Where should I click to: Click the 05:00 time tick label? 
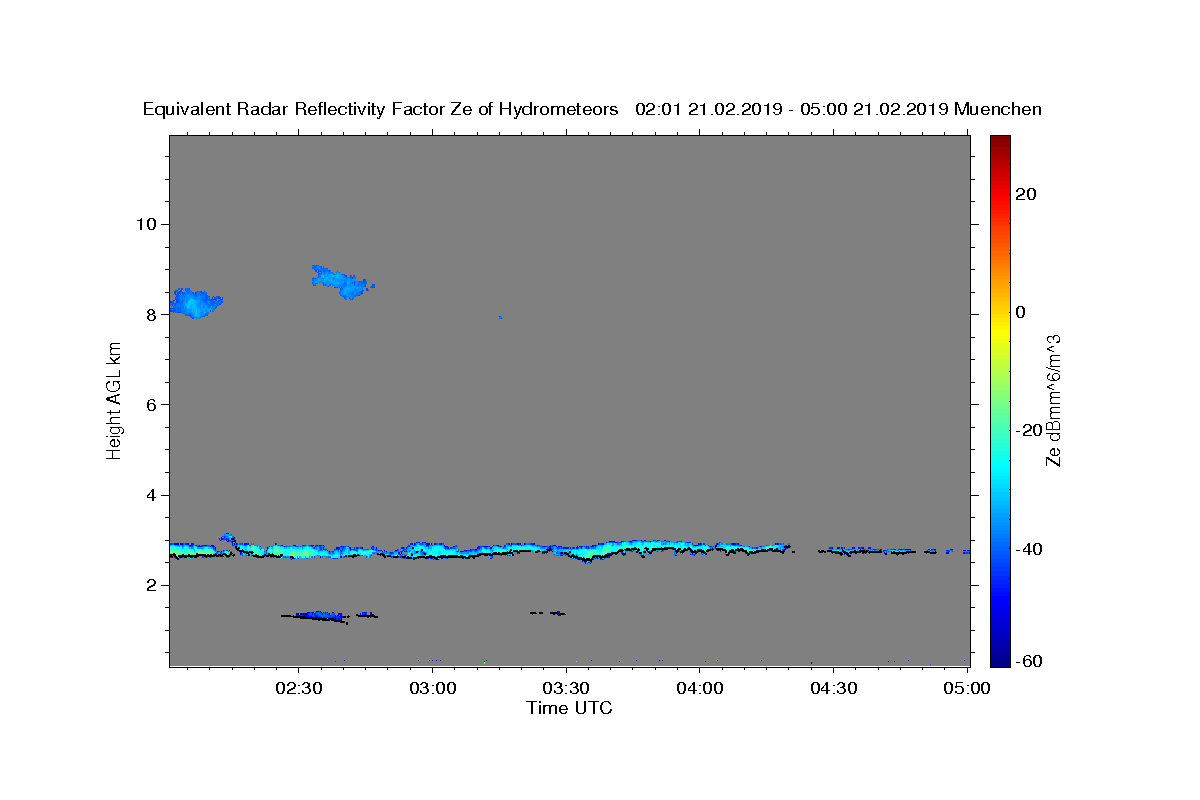pos(968,688)
